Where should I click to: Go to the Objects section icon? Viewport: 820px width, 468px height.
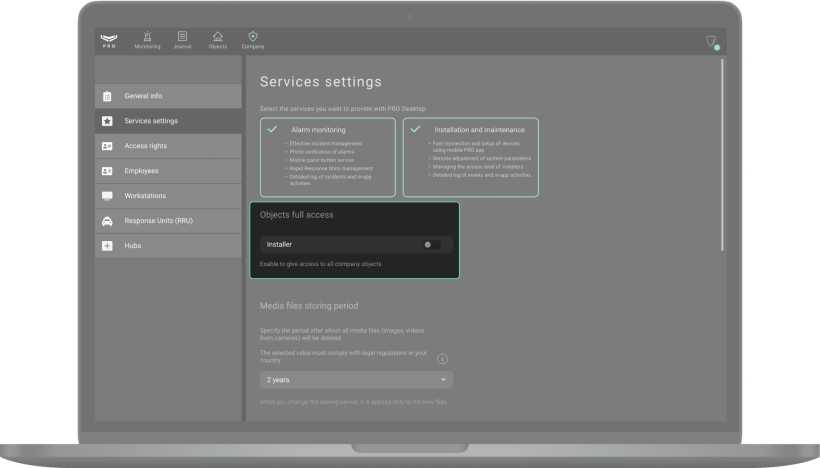(217, 37)
